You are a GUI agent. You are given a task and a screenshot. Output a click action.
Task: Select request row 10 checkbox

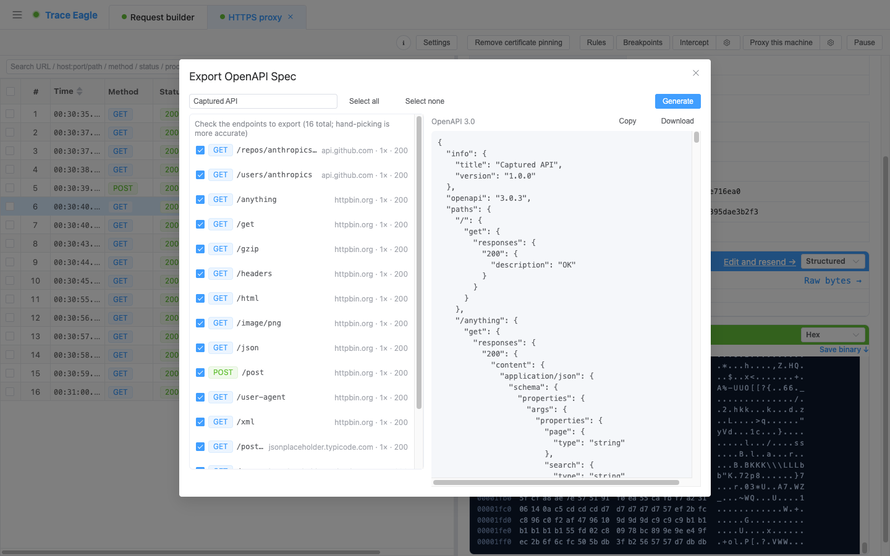tap(10, 281)
